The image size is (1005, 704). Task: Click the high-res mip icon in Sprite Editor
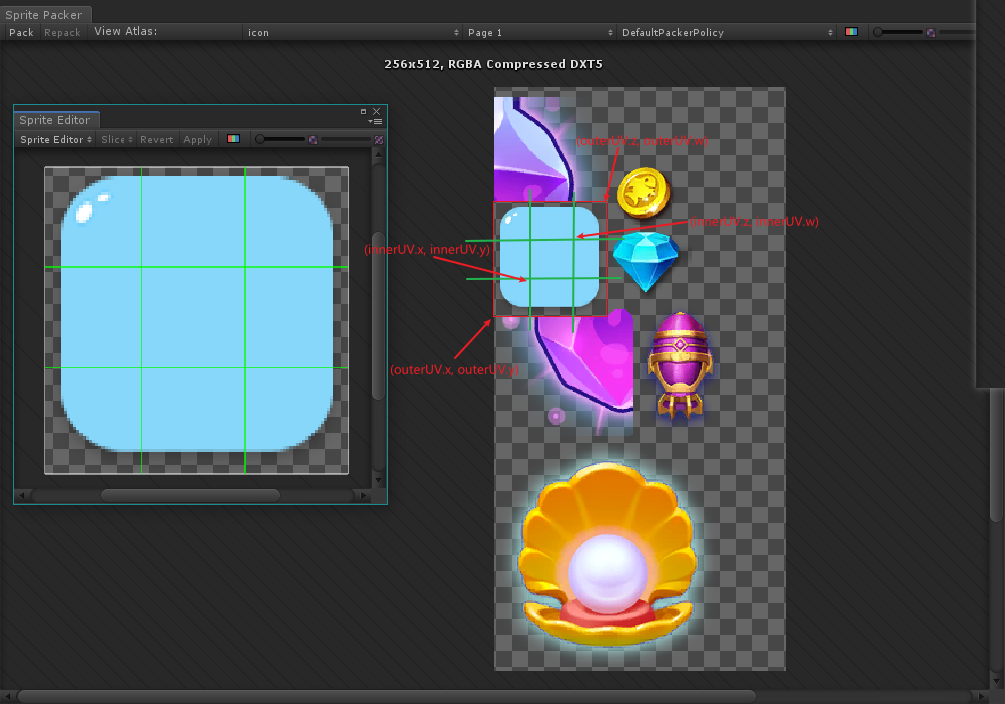[x=379, y=140]
